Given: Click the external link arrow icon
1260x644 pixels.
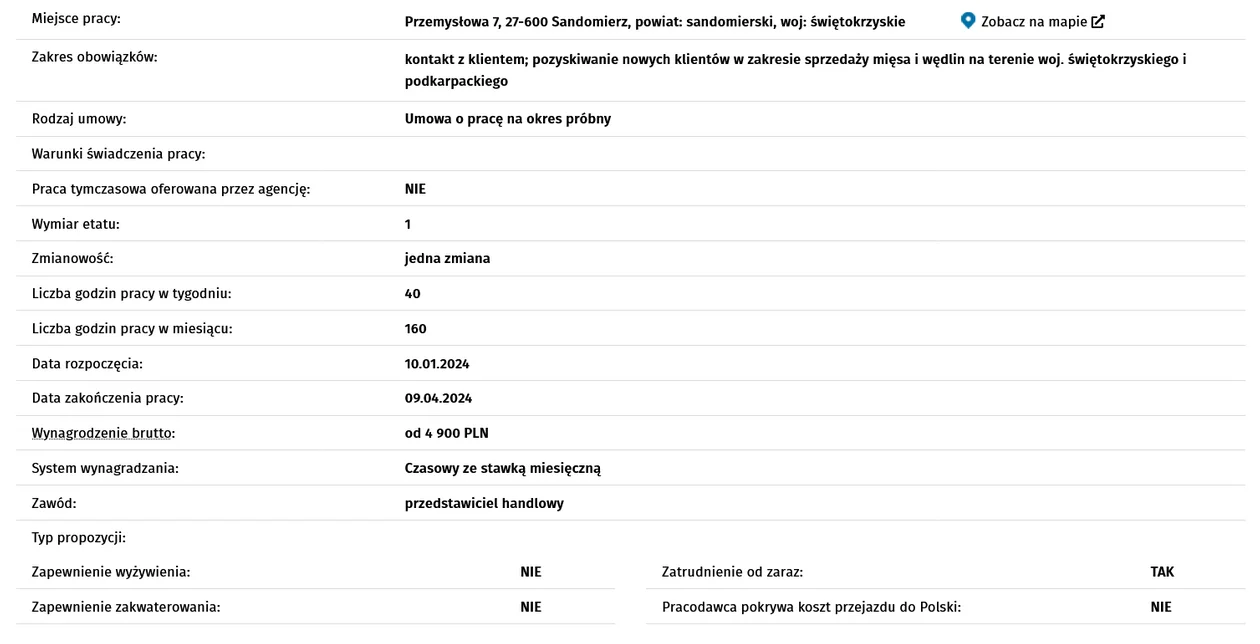Looking at the screenshot, I should [1098, 21].
